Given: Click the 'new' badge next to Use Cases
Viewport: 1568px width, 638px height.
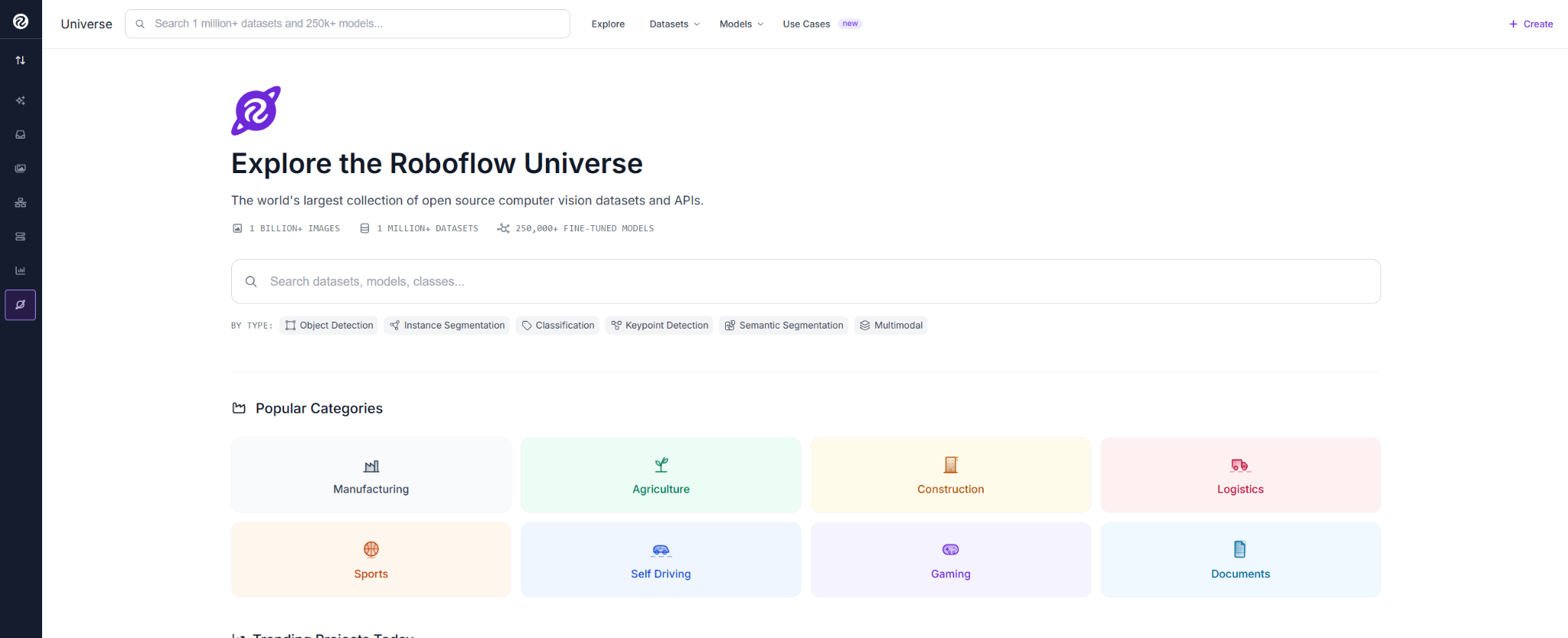Looking at the screenshot, I should pos(850,24).
